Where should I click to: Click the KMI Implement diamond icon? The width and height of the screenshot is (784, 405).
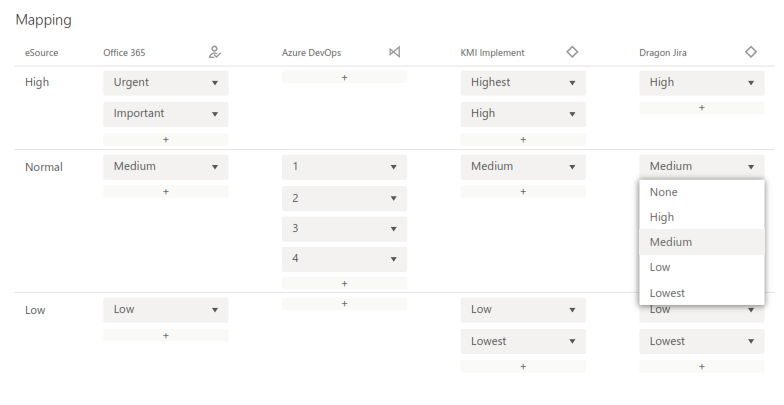point(572,52)
